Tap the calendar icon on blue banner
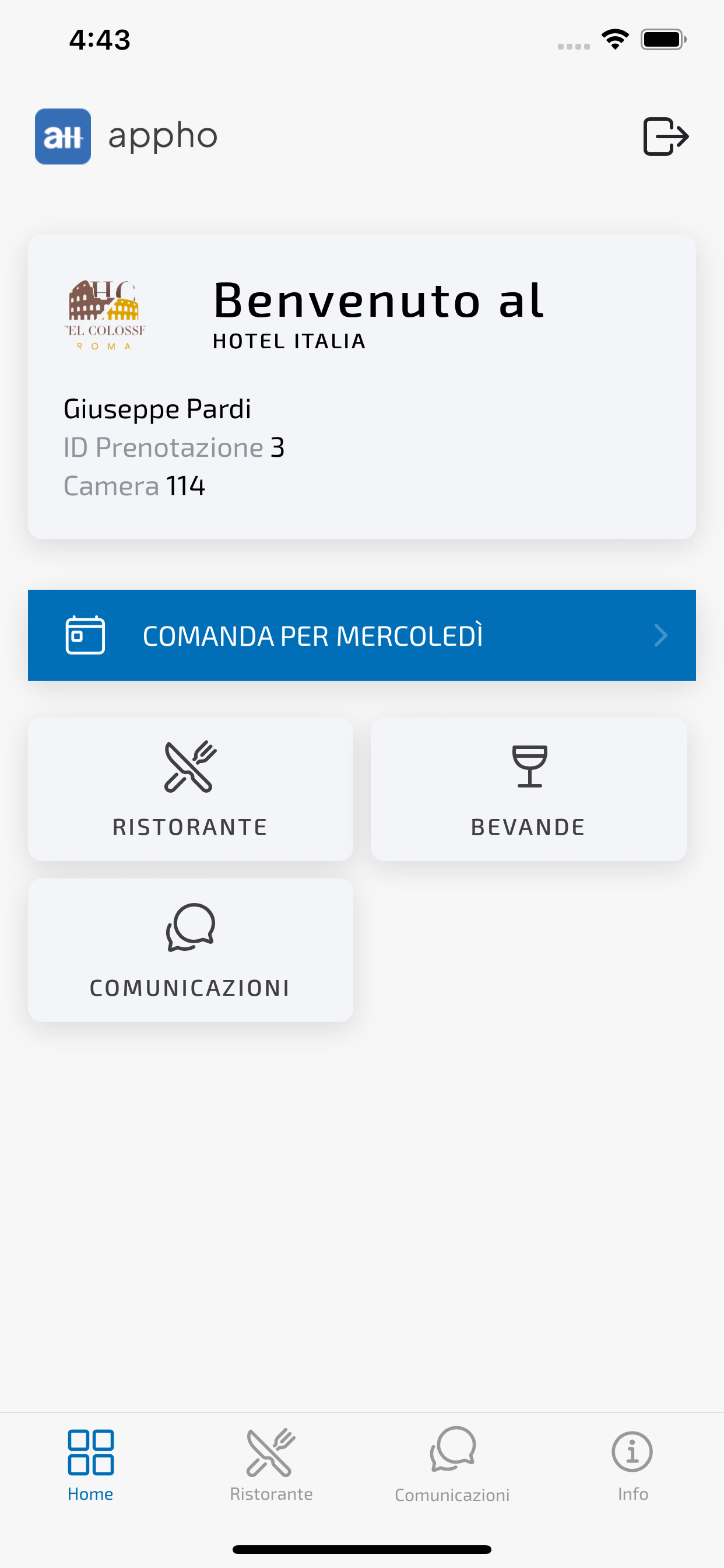The height and width of the screenshot is (1568, 724). [85, 635]
